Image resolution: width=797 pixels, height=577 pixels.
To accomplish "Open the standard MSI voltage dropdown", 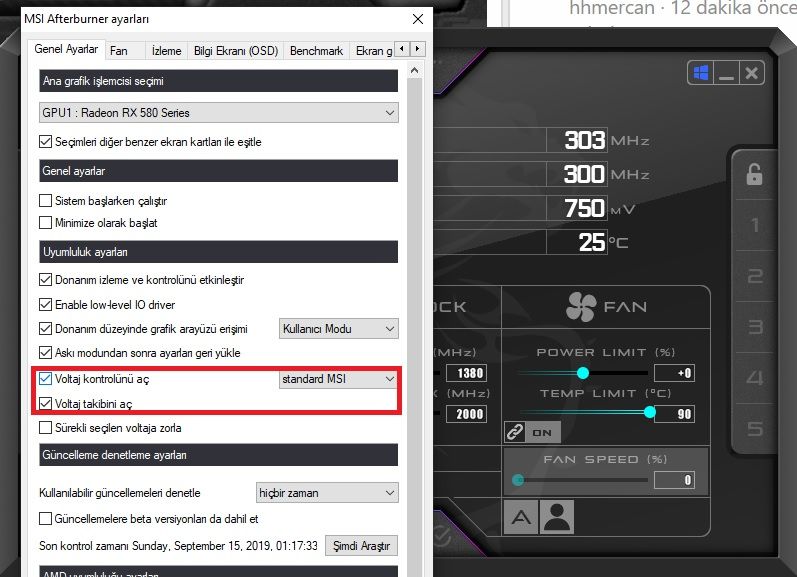I will tap(339, 379).
